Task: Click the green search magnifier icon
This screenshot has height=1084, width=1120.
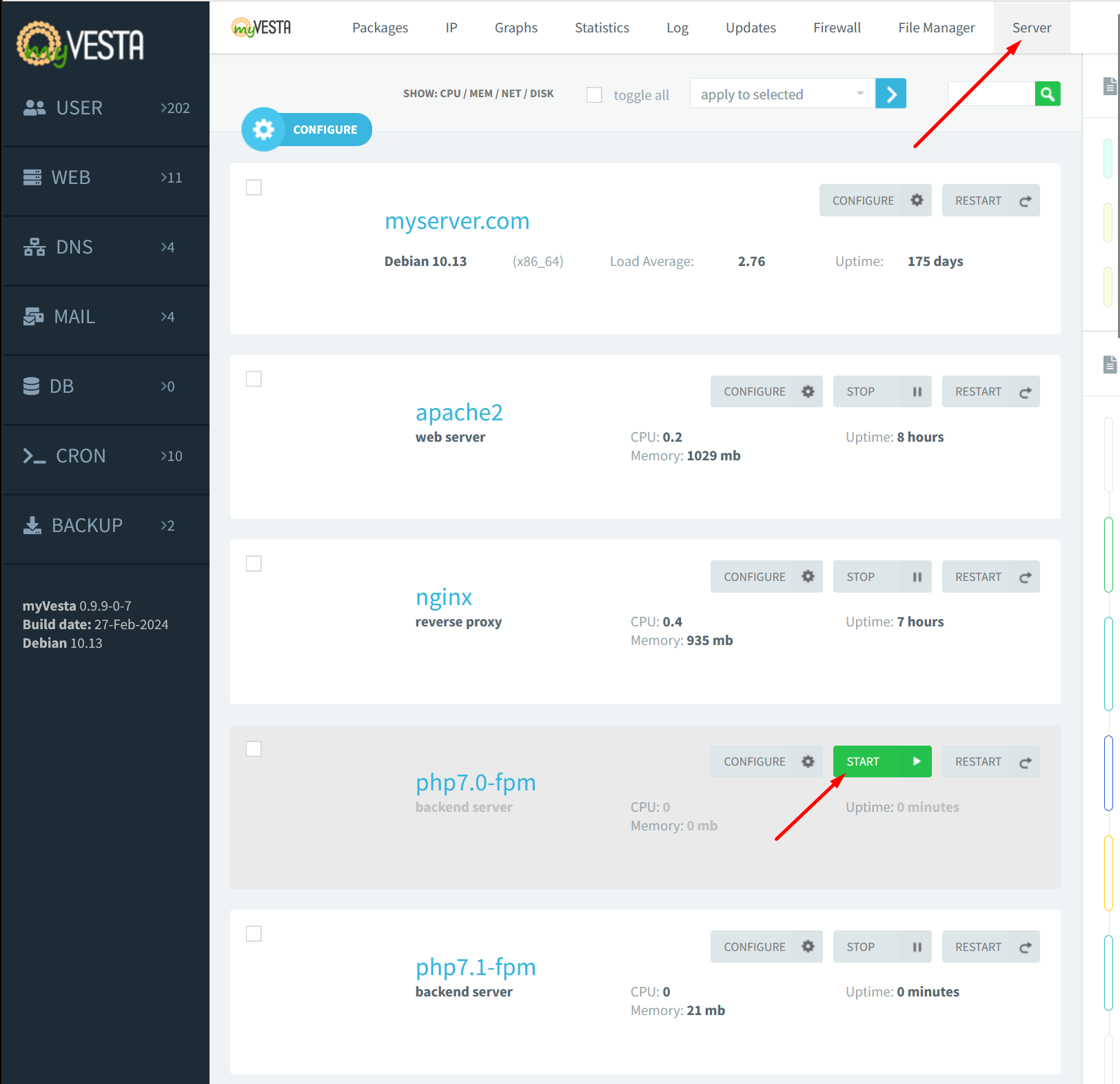Action: point(1048,94)
